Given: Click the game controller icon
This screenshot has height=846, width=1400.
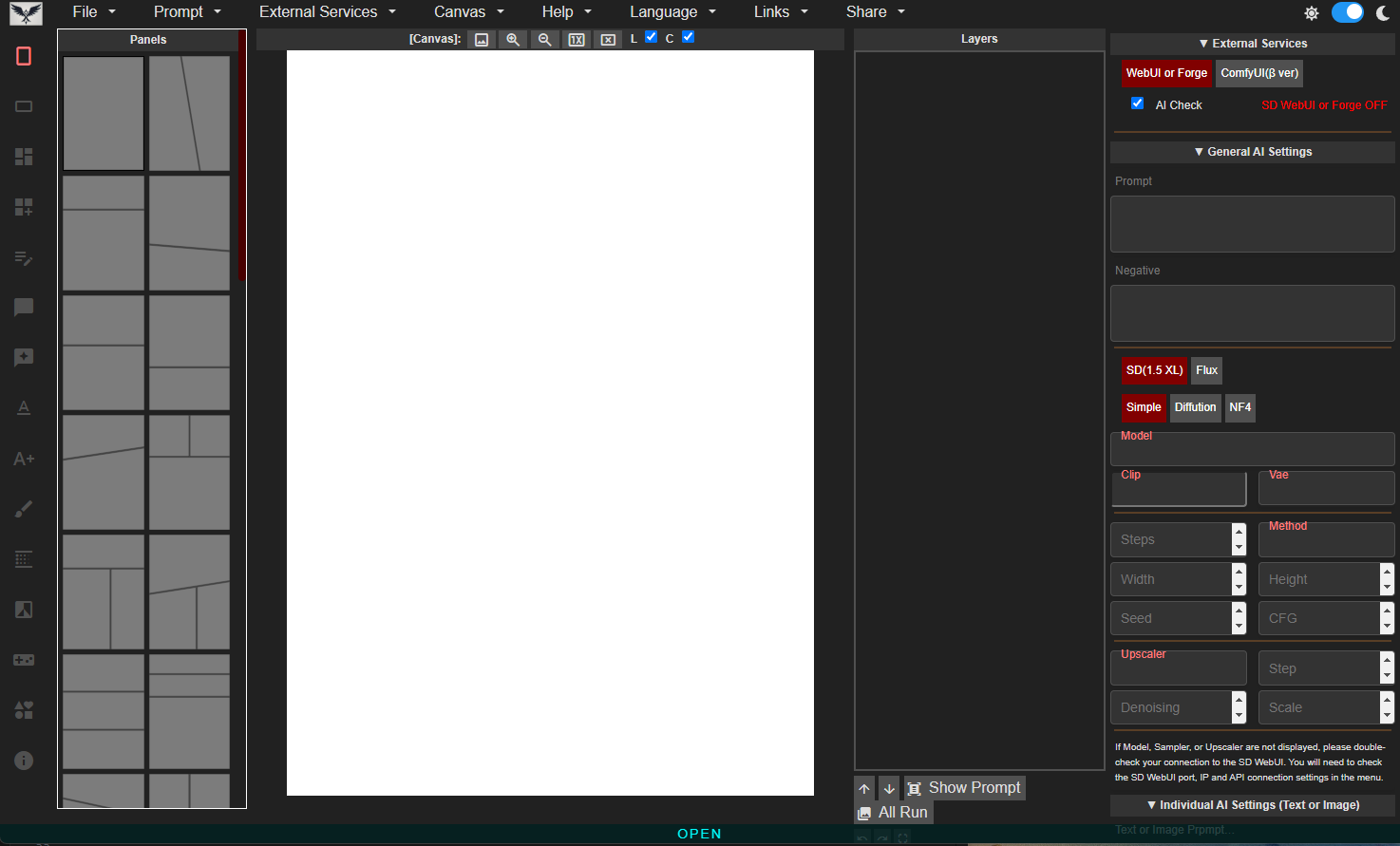Looking at the screenshot, I should (x=24, y=660).
